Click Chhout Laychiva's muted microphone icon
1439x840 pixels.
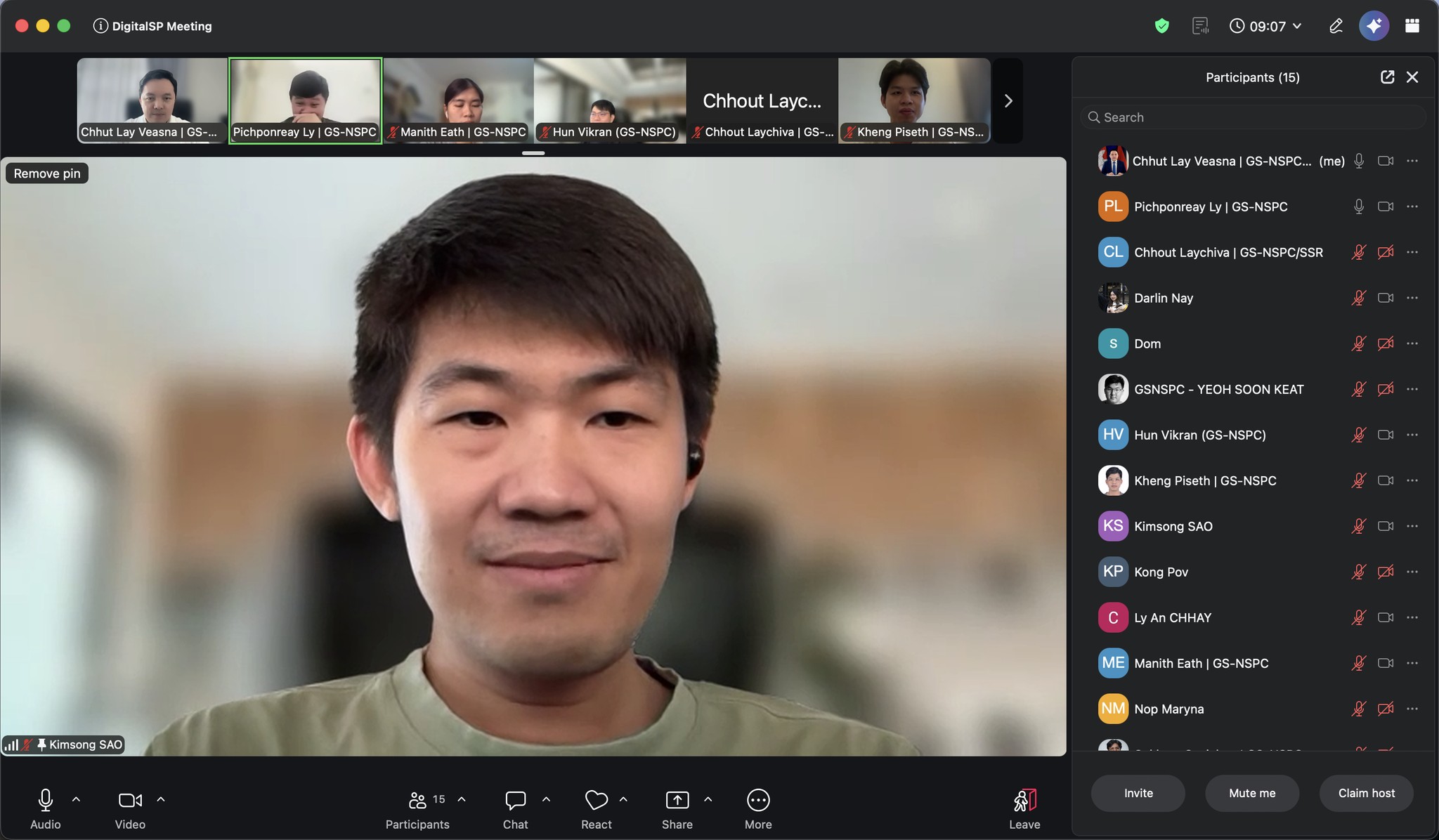tap(1359, 252)
